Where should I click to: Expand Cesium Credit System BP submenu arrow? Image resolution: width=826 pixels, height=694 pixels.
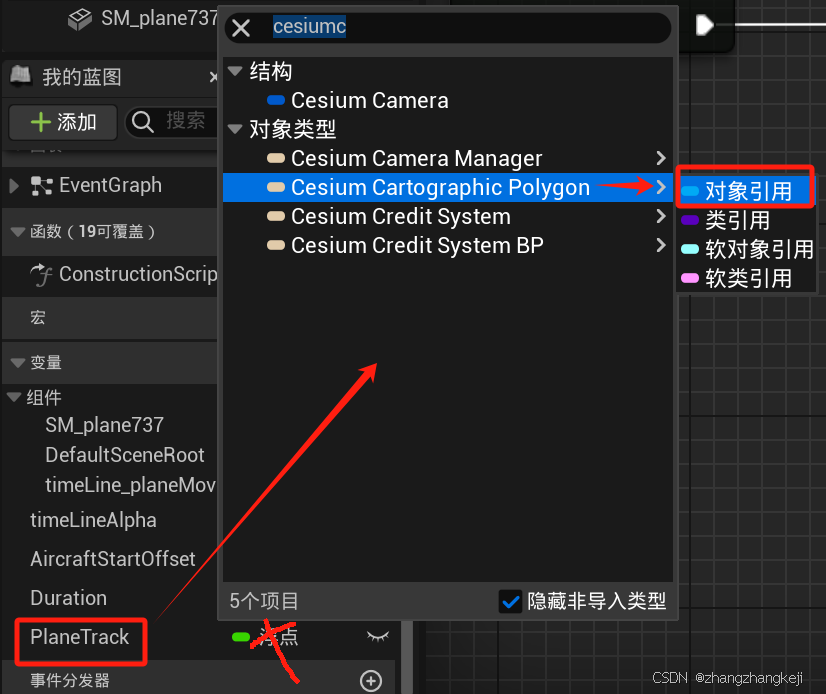pyautogui.click(x=661, y=245)
